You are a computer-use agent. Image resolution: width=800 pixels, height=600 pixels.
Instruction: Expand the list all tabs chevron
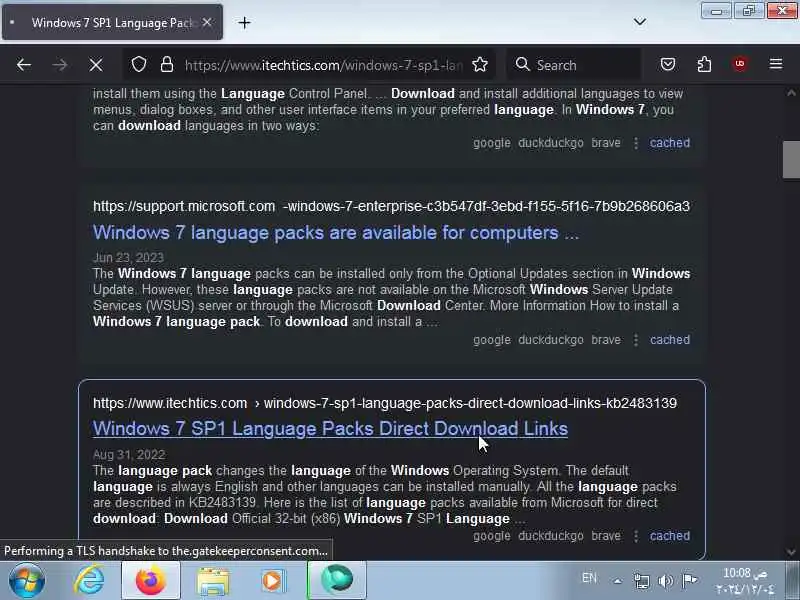(639, 21)
